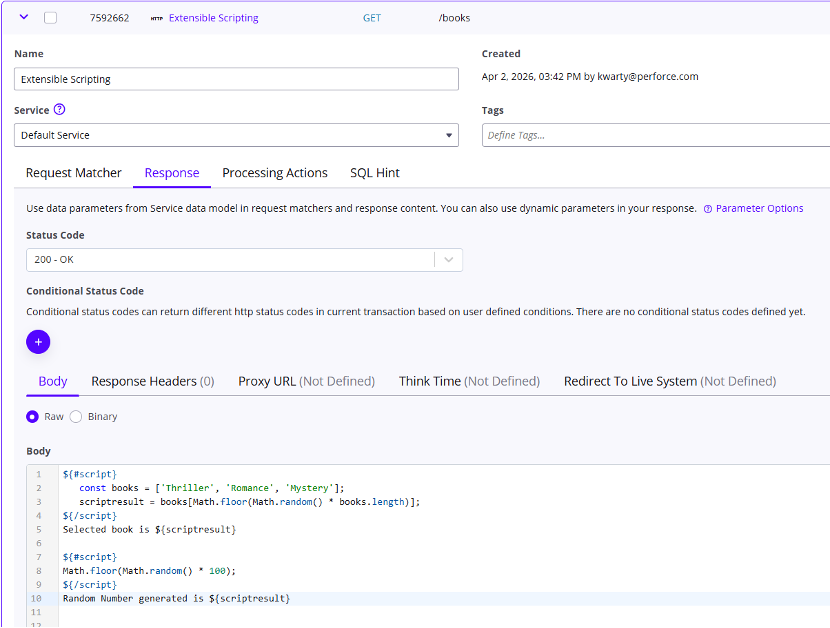Open the Think Time sub-tab

469,381
